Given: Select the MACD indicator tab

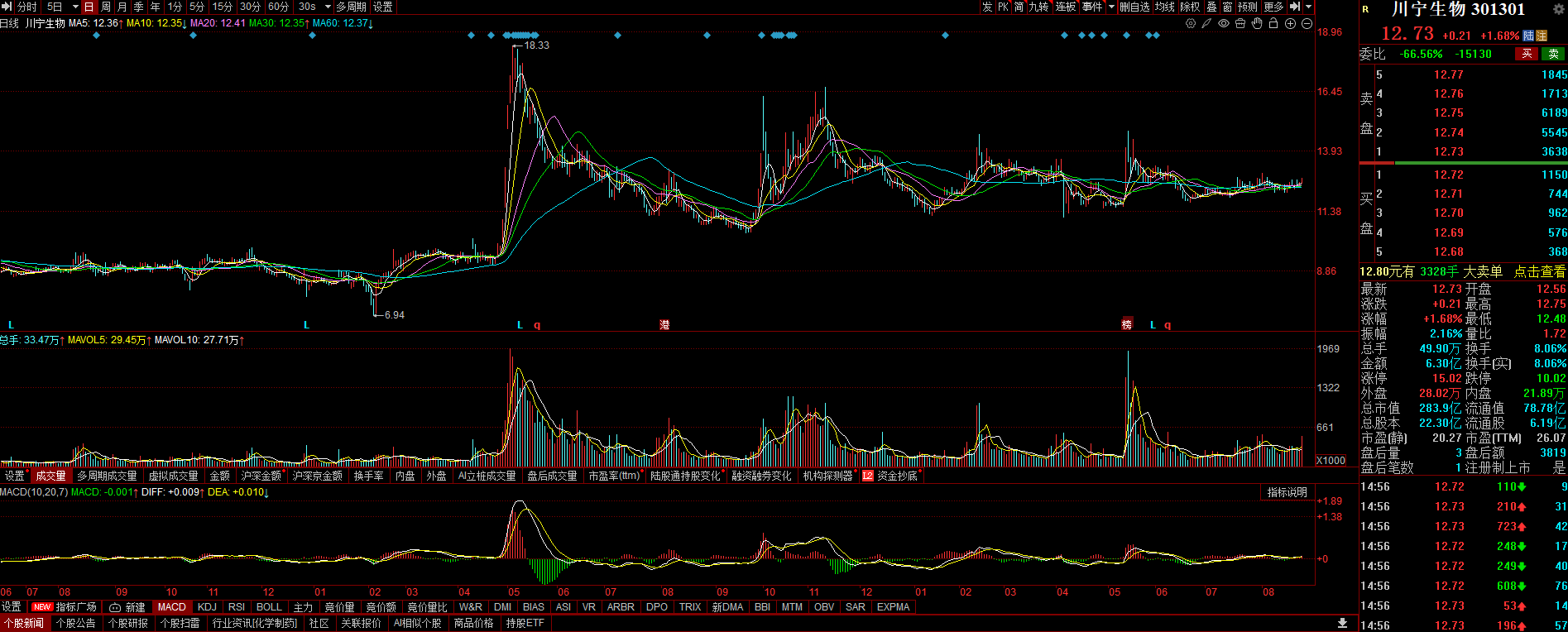Looking at the screenshot, I should click(x=172, y=607).
